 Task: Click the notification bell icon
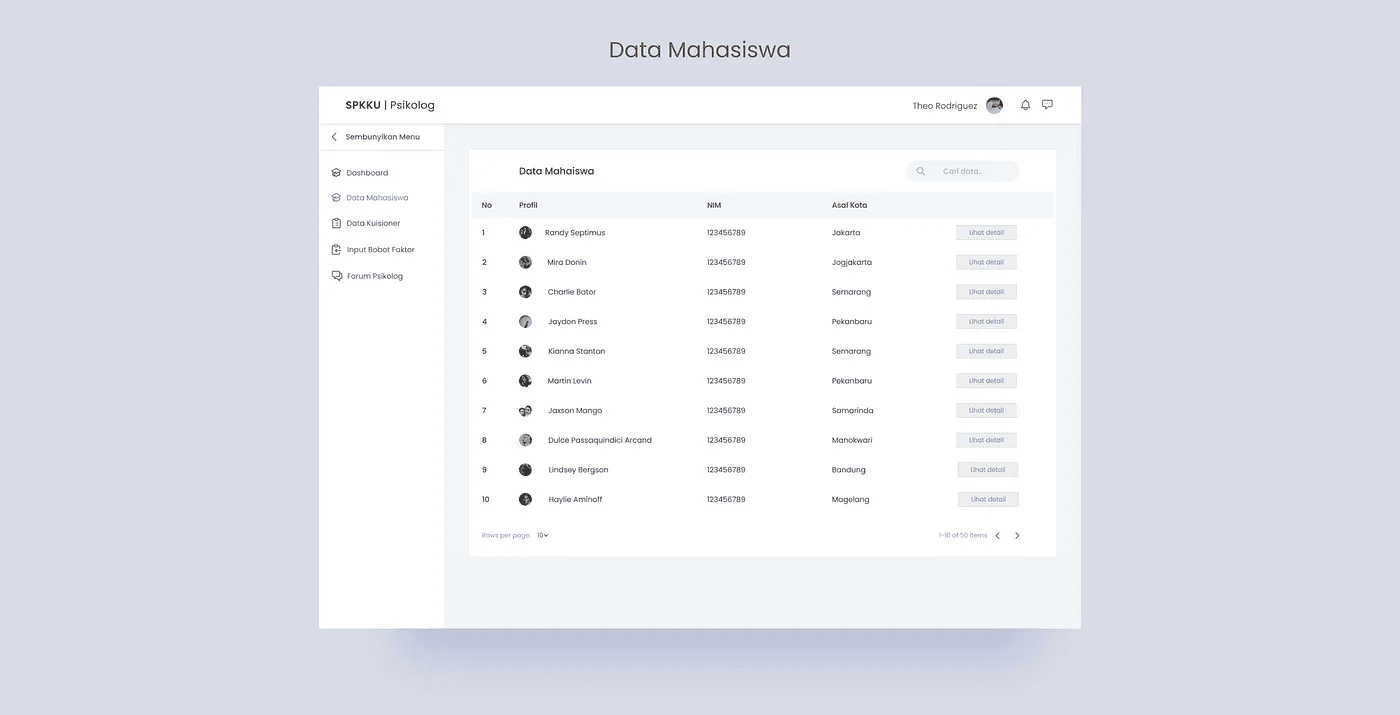click(x=1025, y=105)
